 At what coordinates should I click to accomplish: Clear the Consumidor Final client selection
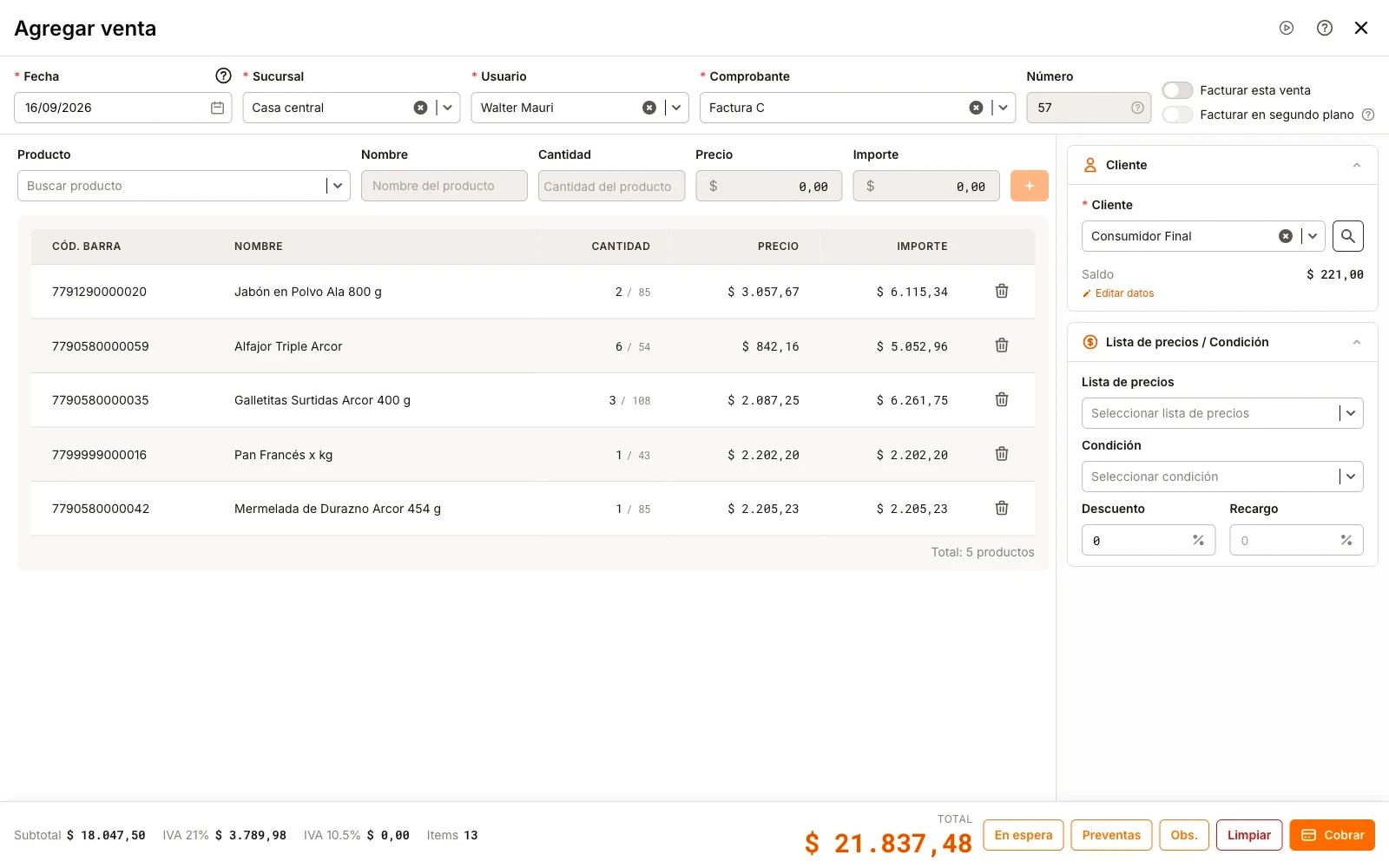coord(1286,236)
